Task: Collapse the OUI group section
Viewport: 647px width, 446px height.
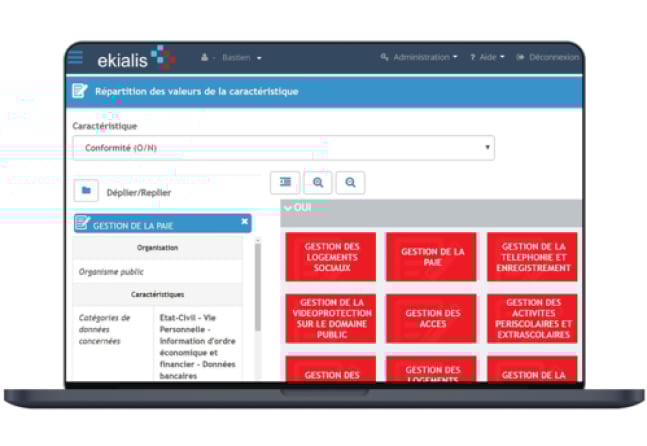Action: [x=297, y=207]
